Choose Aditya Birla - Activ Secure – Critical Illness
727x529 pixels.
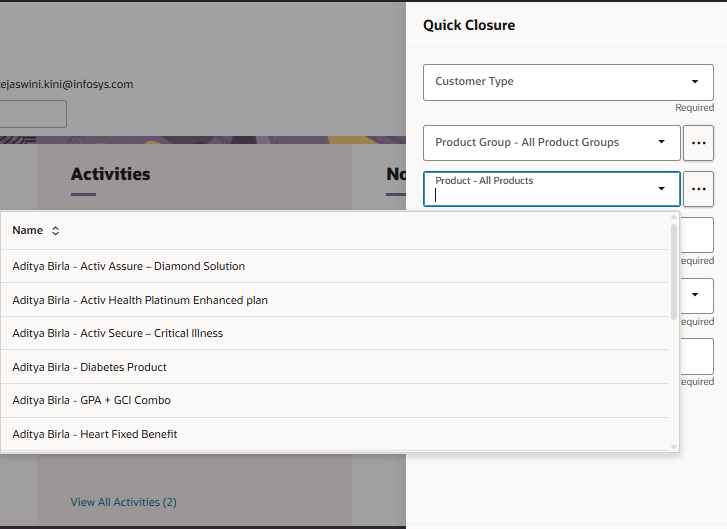coord(334,333)
